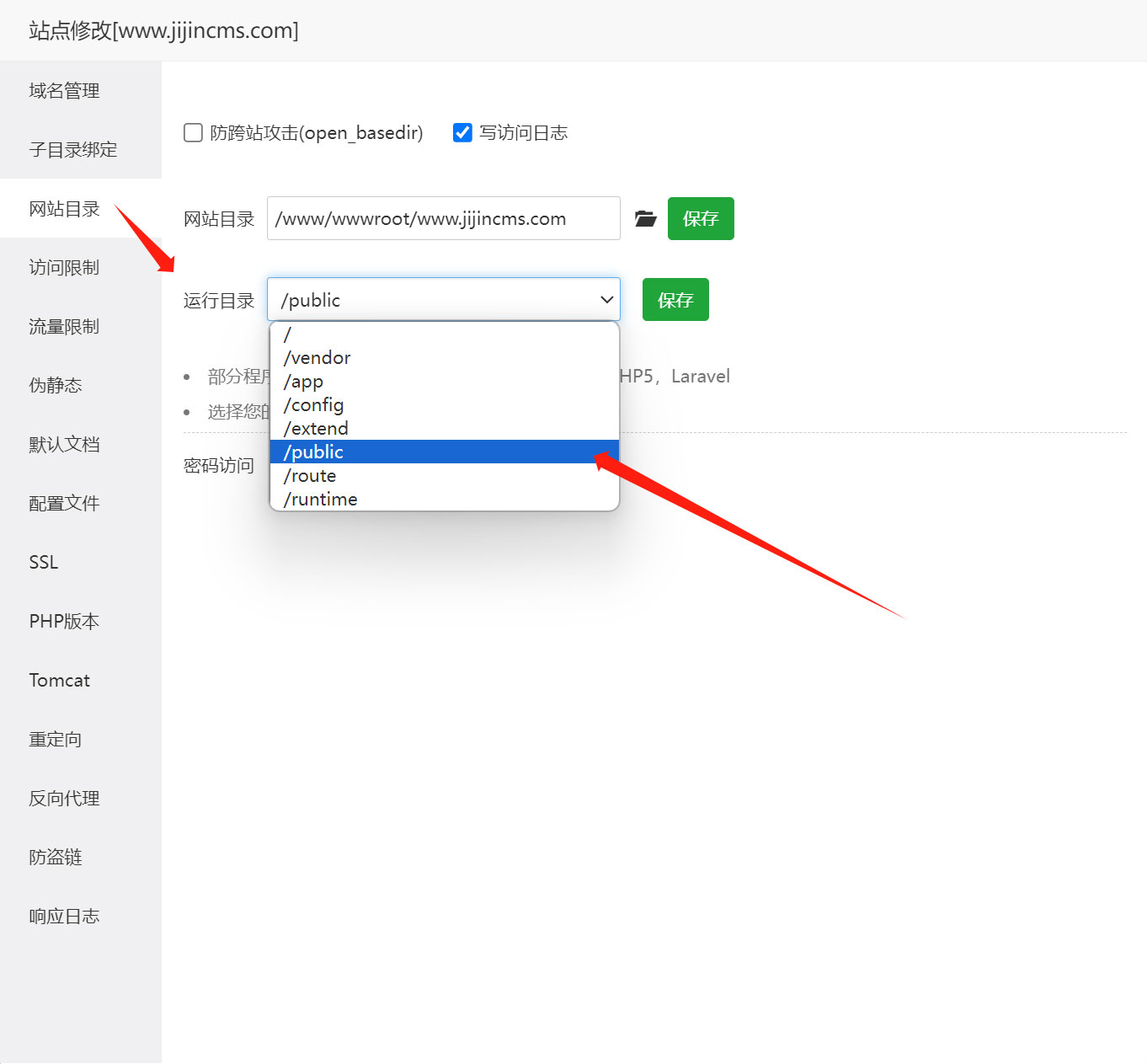The image size is (1147, 1064).
Task: Open the SSL sidebar tab
Action: tap(81, 562)
